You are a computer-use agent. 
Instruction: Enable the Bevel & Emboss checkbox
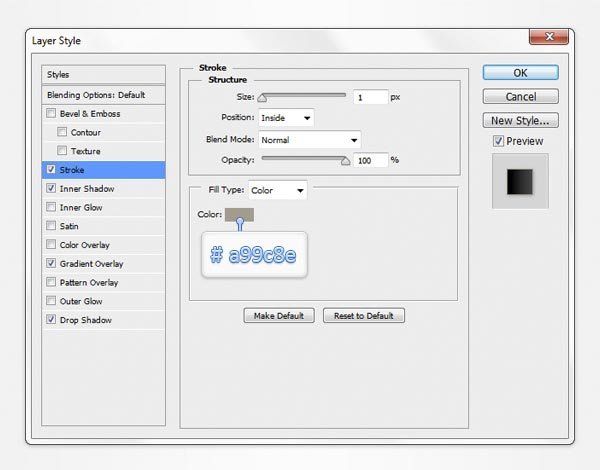(x=51, y=113)
